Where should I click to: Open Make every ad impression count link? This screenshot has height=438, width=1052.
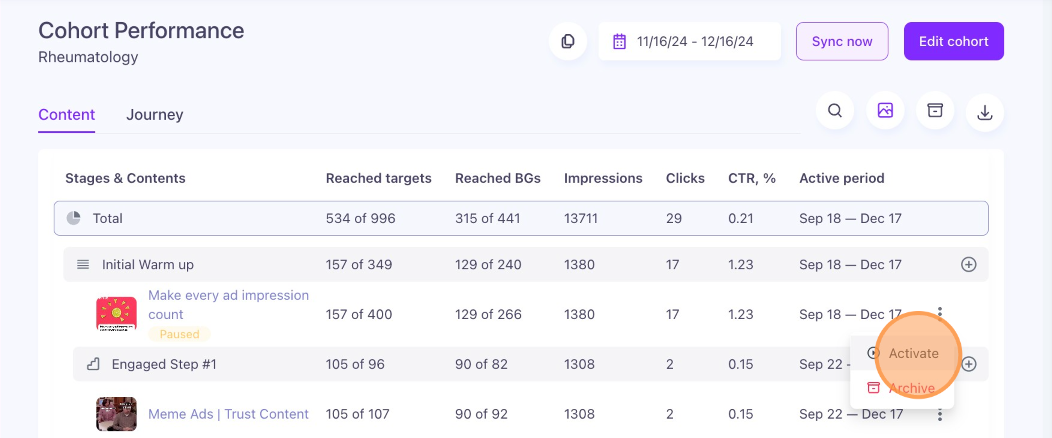click(228, 305)
